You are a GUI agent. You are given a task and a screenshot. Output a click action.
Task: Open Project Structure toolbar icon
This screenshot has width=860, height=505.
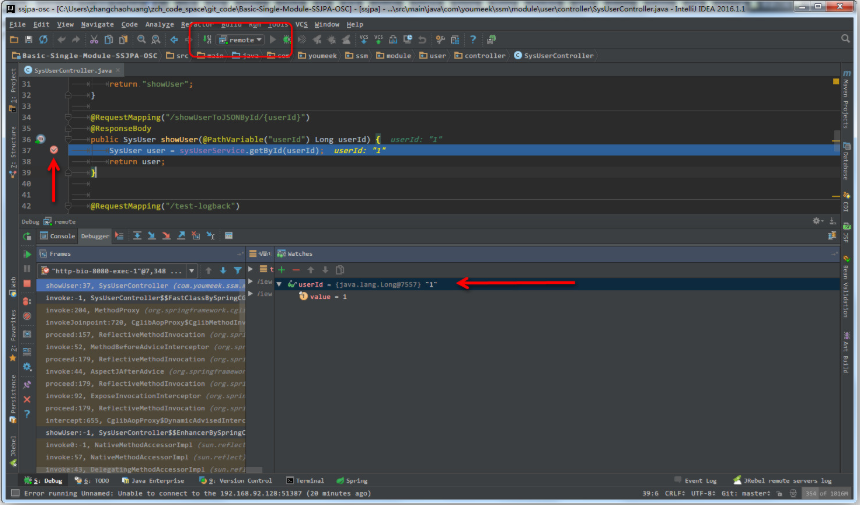coord(455,39)
